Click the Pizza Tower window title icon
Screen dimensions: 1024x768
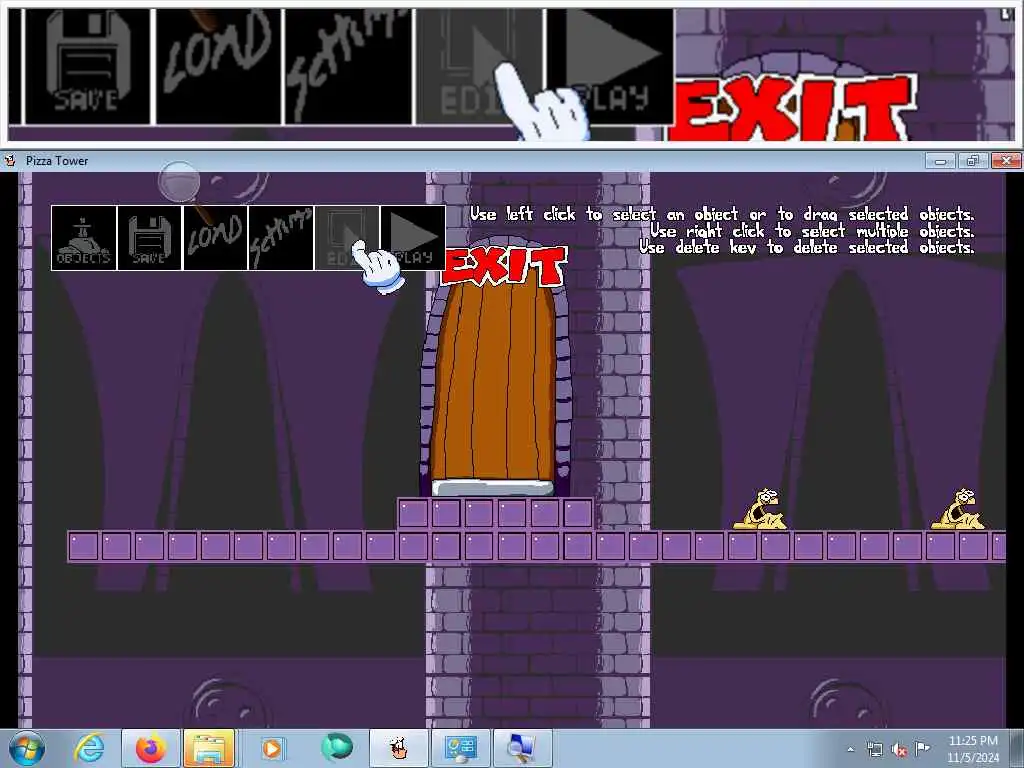(x=10, y=160)
